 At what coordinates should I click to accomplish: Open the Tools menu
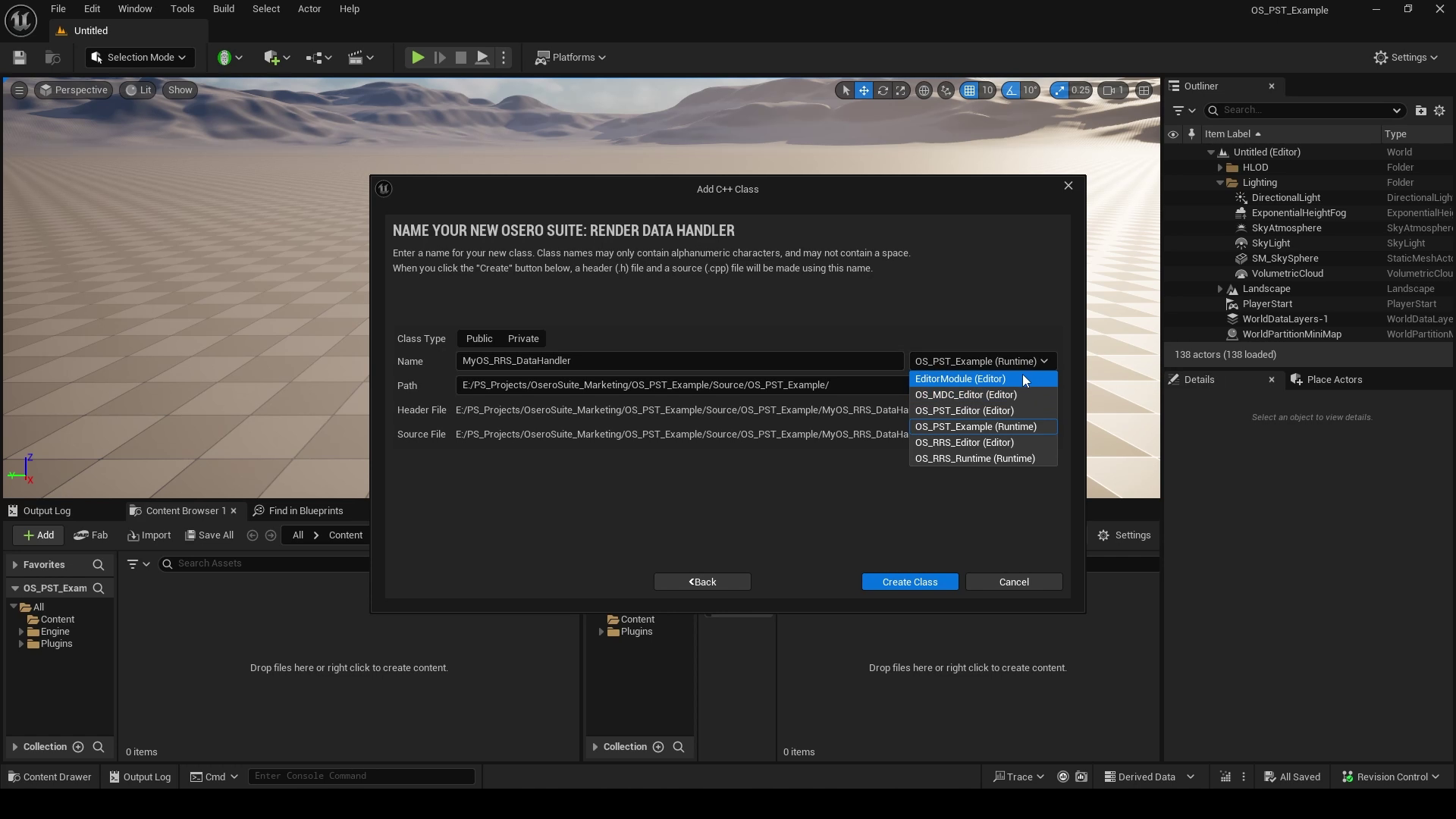(182, 9)
